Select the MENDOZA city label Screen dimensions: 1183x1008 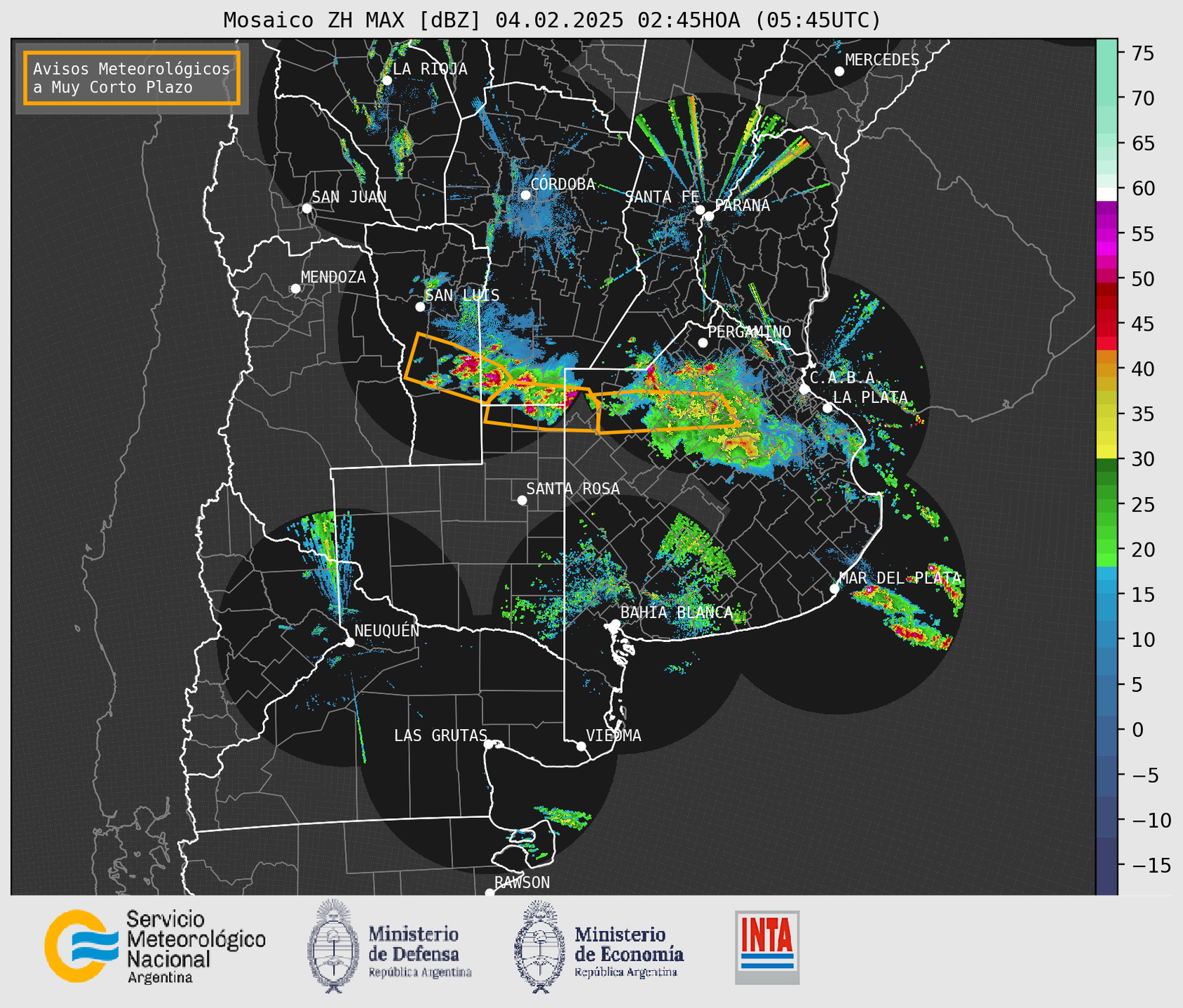click(333, 277)
